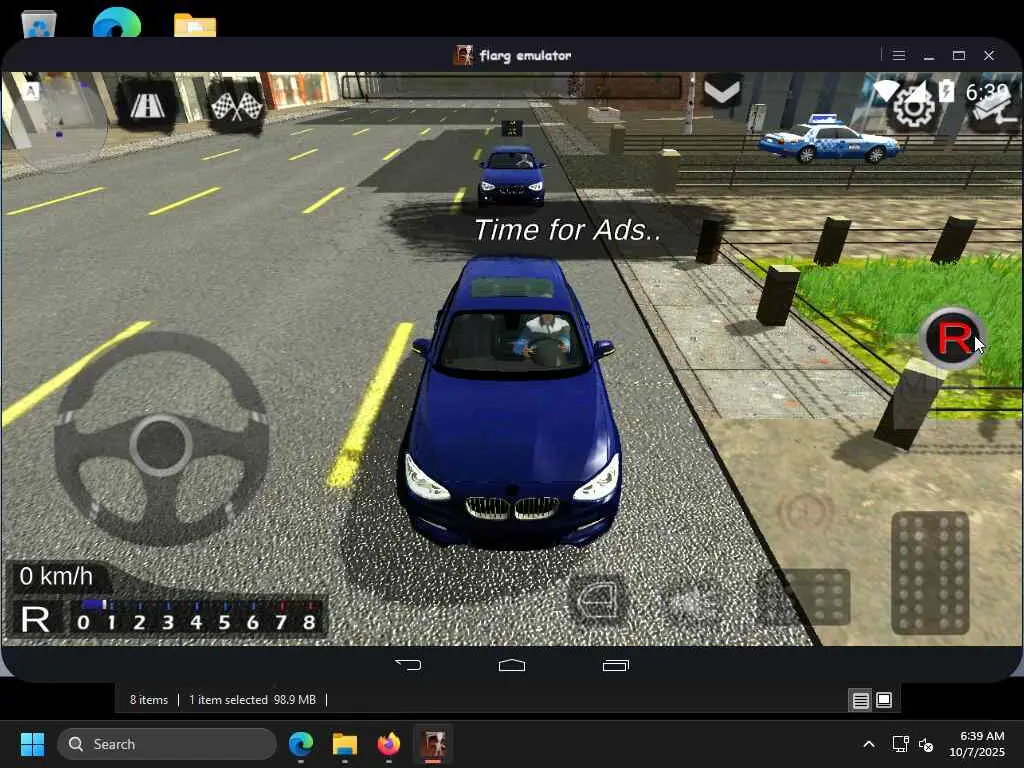Tap the Android home button
This screenshot has width=1024, height=768.
point(512,665)
